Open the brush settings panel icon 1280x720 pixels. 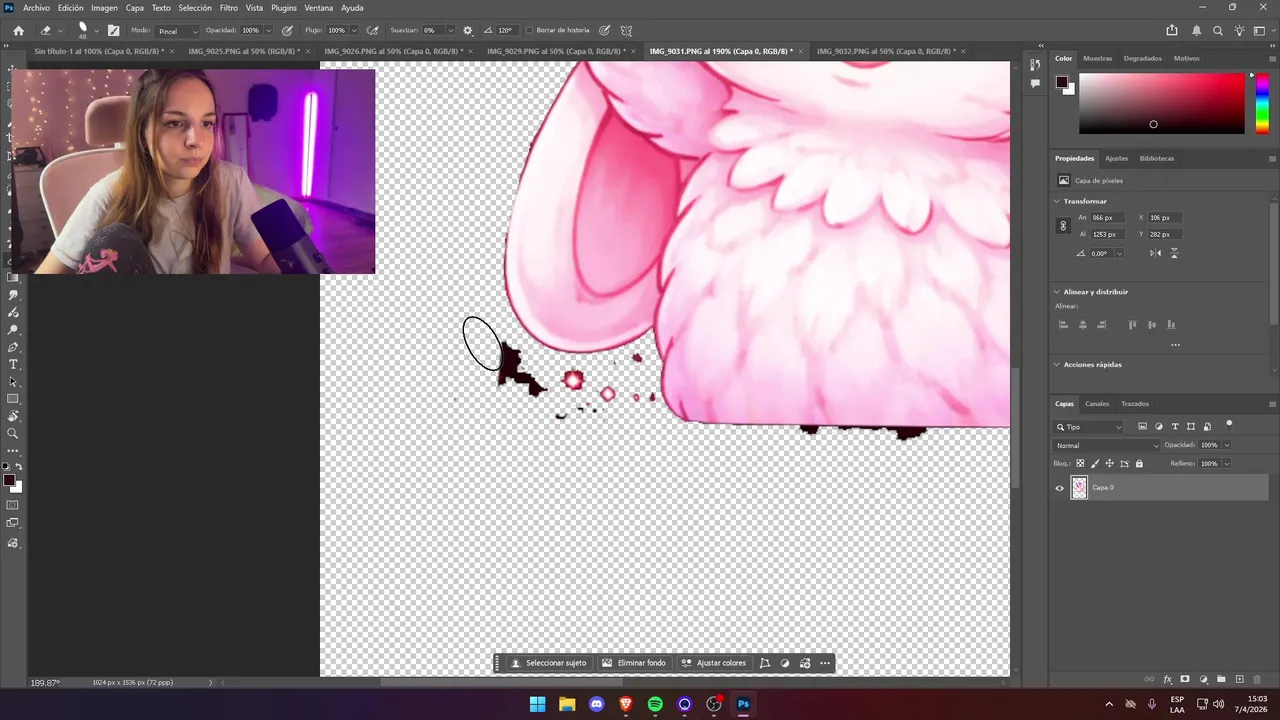point(113,30)
